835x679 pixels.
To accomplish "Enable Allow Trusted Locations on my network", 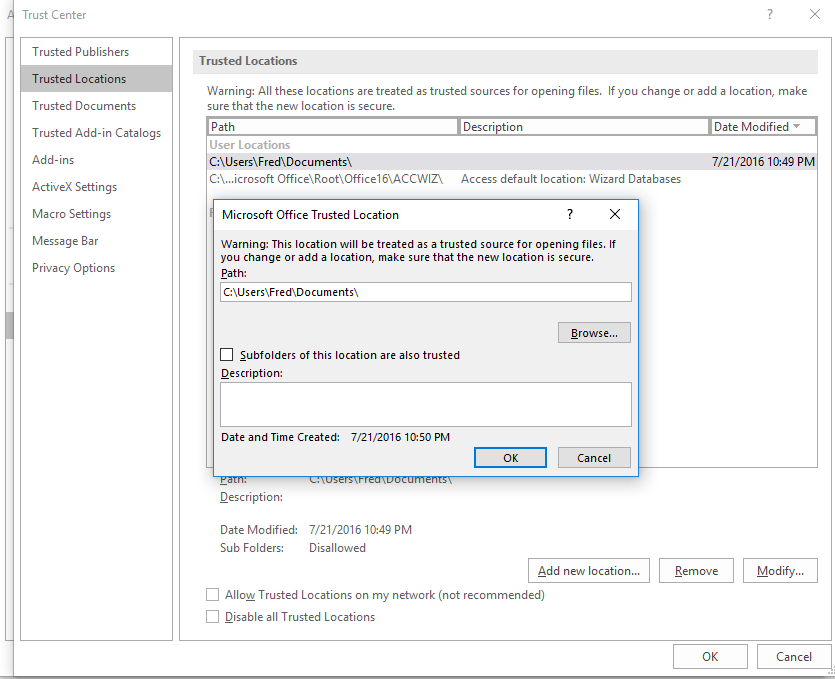I will point(212,594).
